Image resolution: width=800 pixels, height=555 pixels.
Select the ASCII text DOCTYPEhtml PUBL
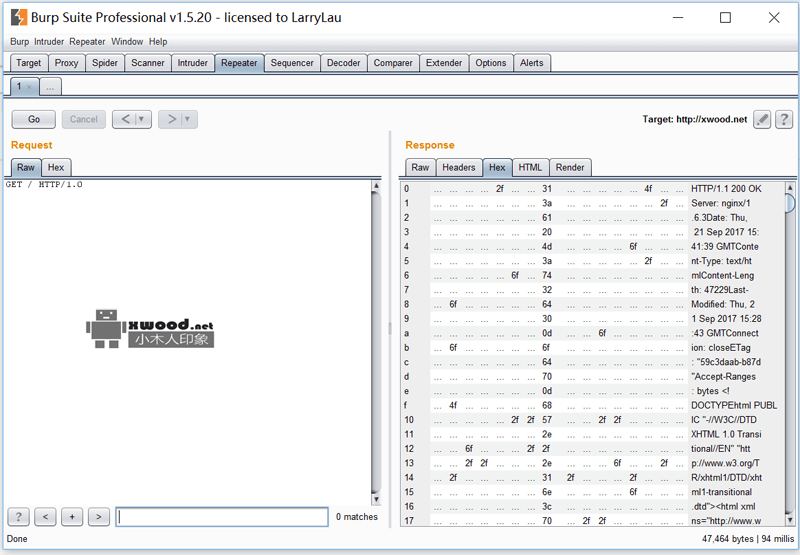pyautogui.click(x=734, y=406)
